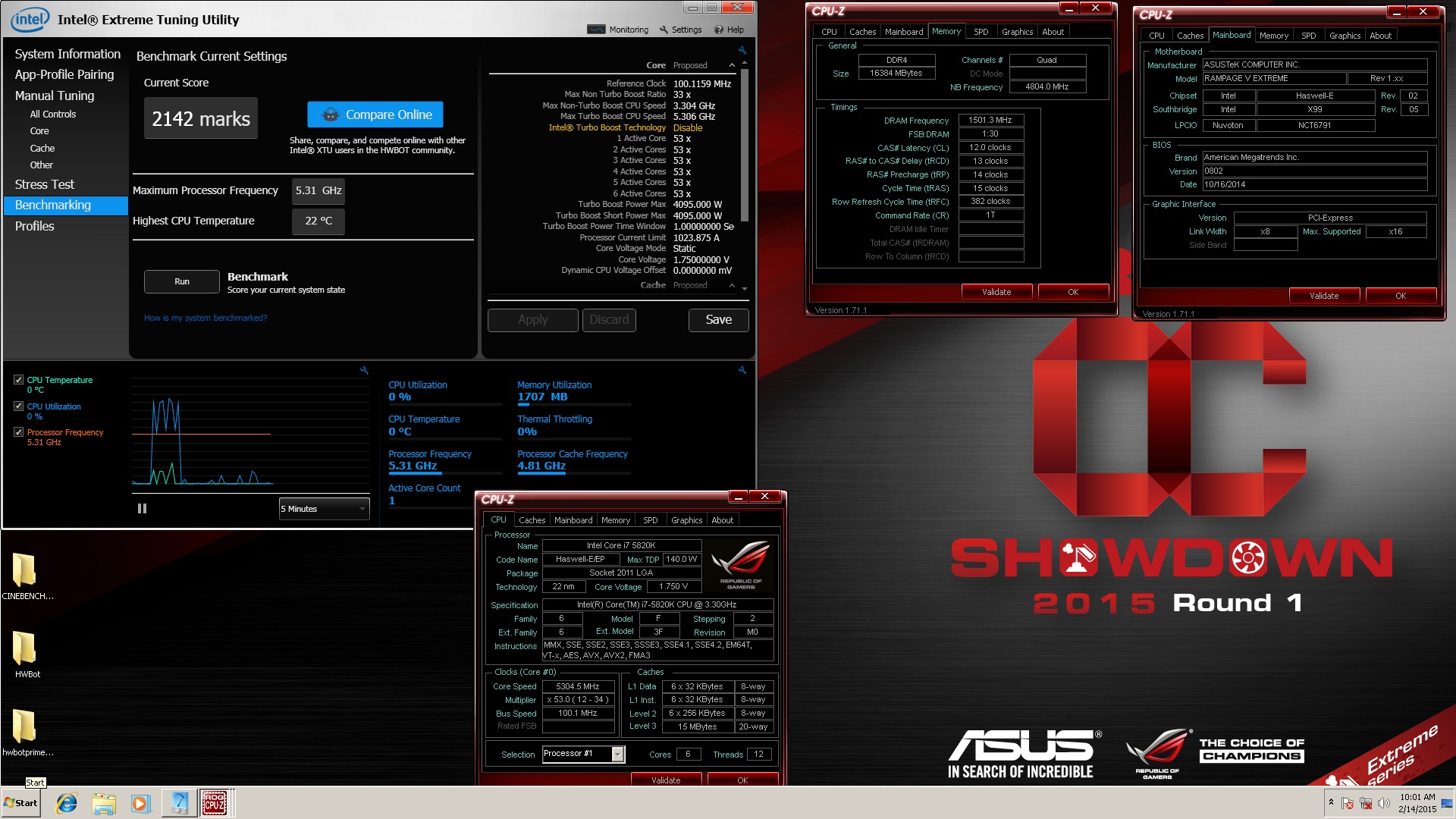Image resolution: width=1456 pixels, height=819 pixels.
Task: Toggle the CPU Utilization graph checkbox
Action: (18, 406)
